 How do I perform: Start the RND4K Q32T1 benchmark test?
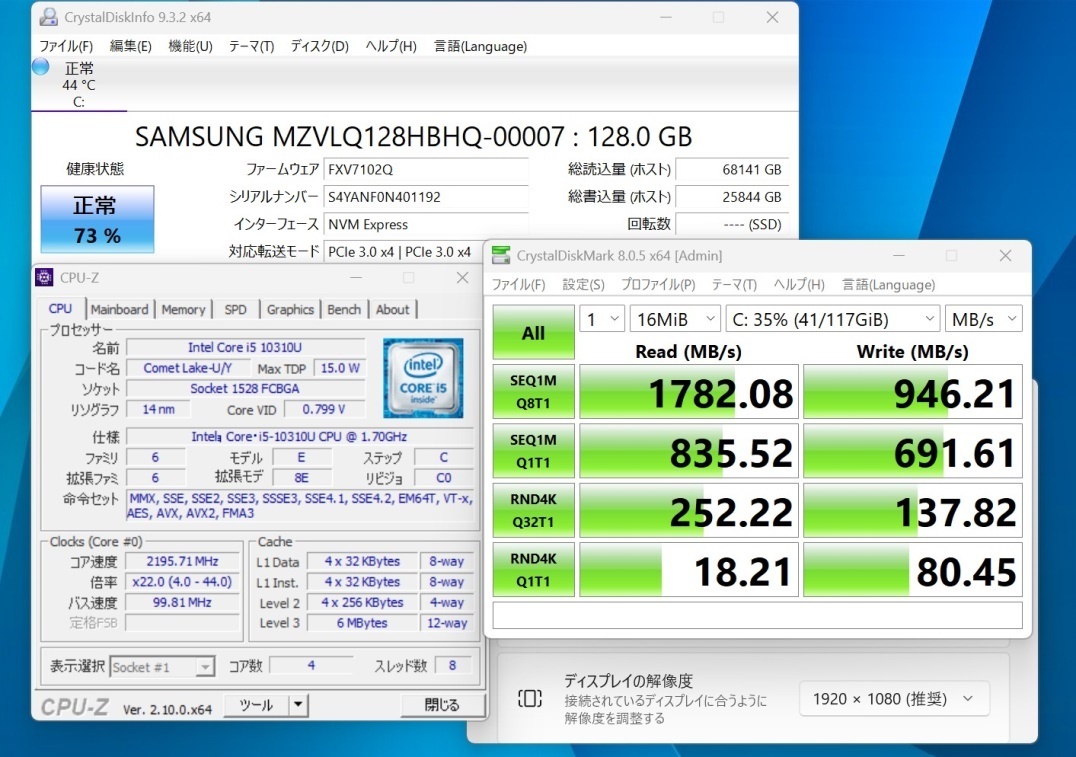tap(533, 510)
